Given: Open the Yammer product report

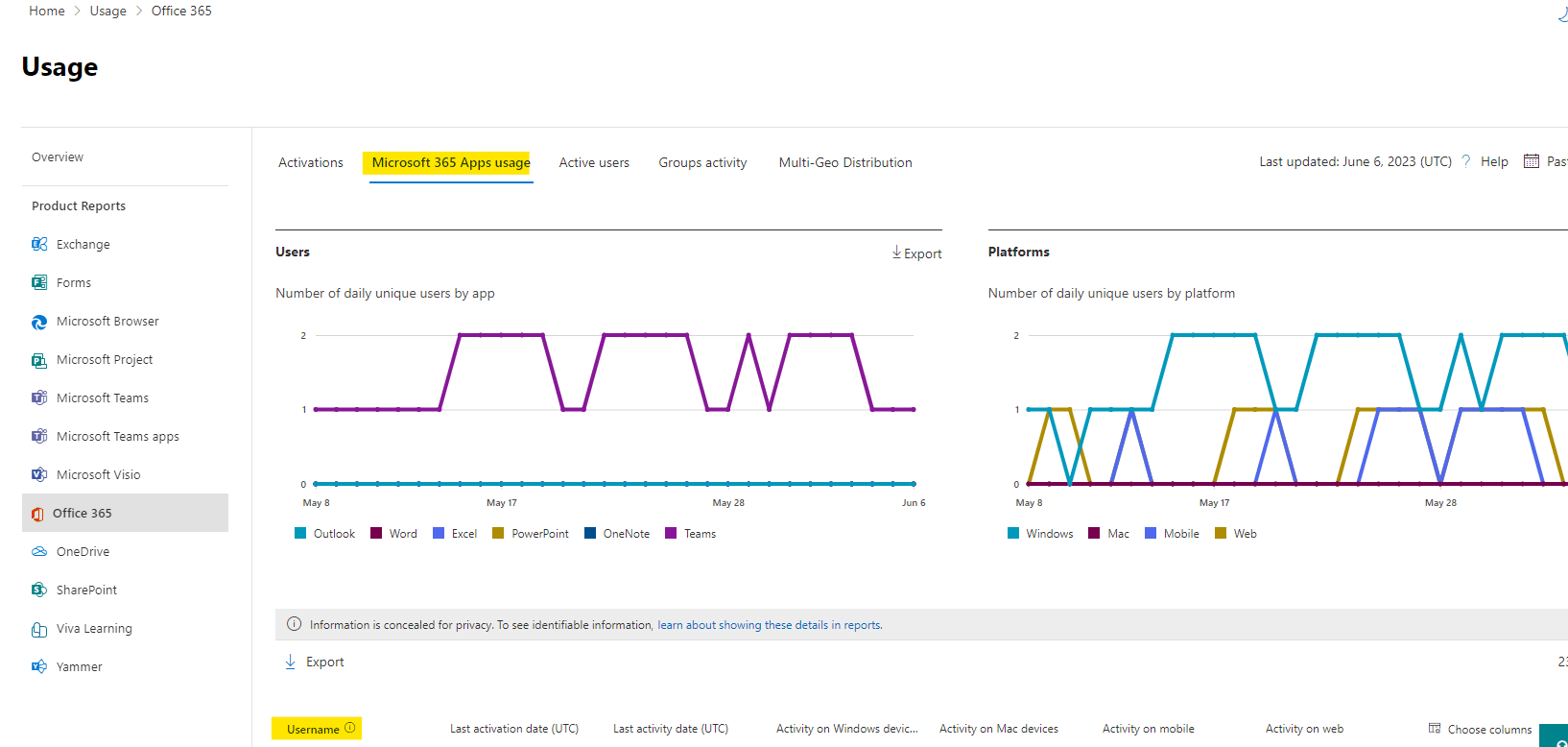Looking at the screenshot, I should point(79,666).
